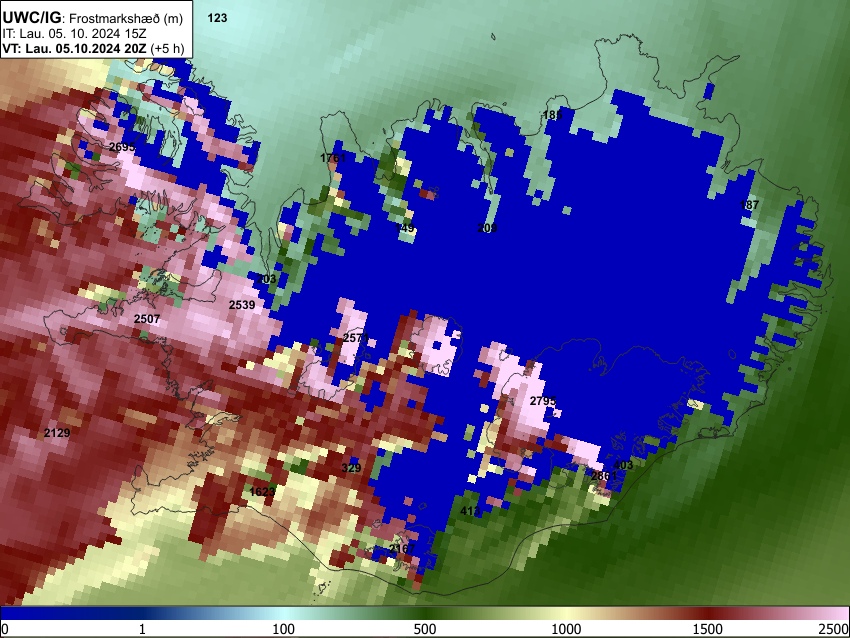Click the map value '403'

point(622,465)
